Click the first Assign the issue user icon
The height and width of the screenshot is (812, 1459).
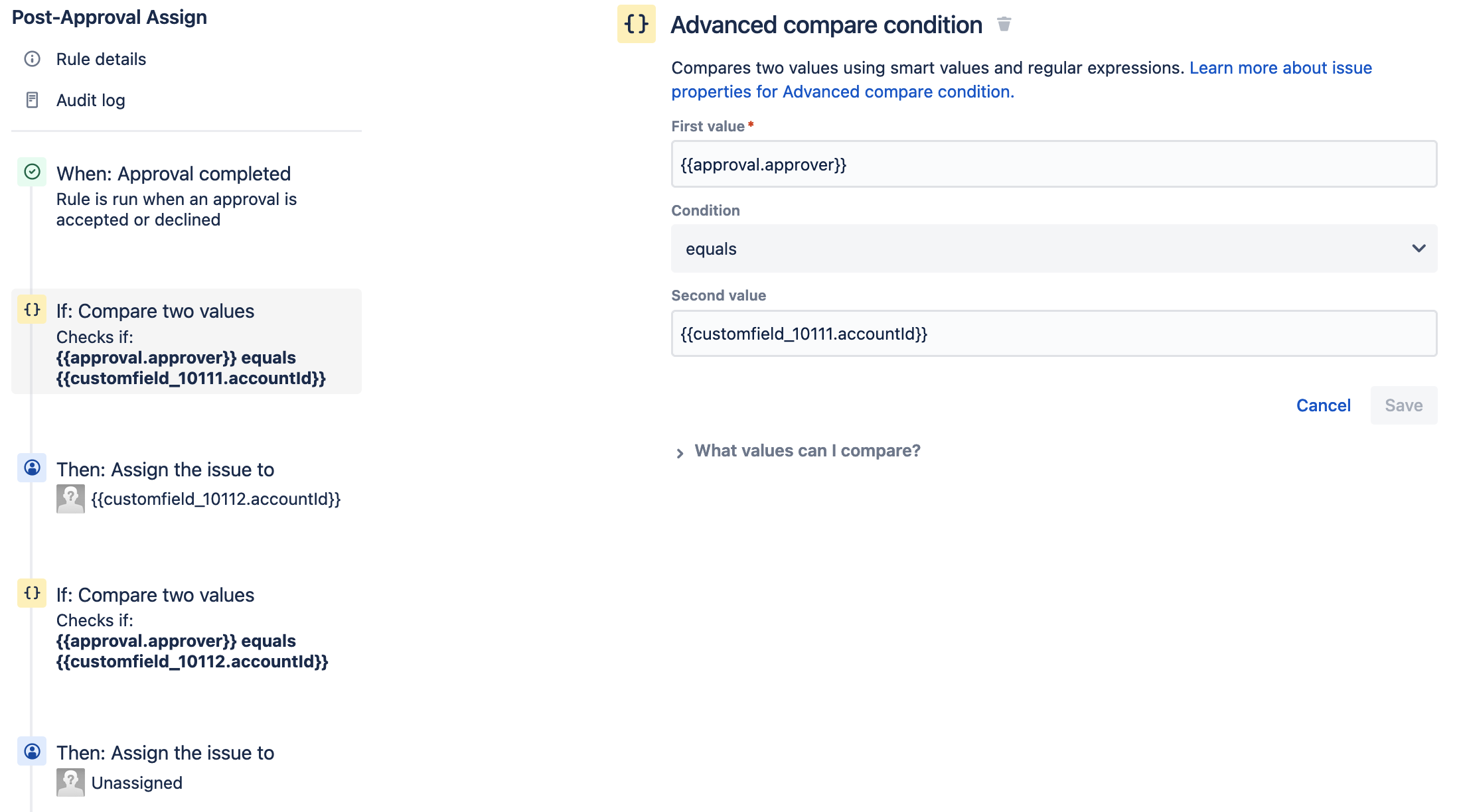point(32,468)
